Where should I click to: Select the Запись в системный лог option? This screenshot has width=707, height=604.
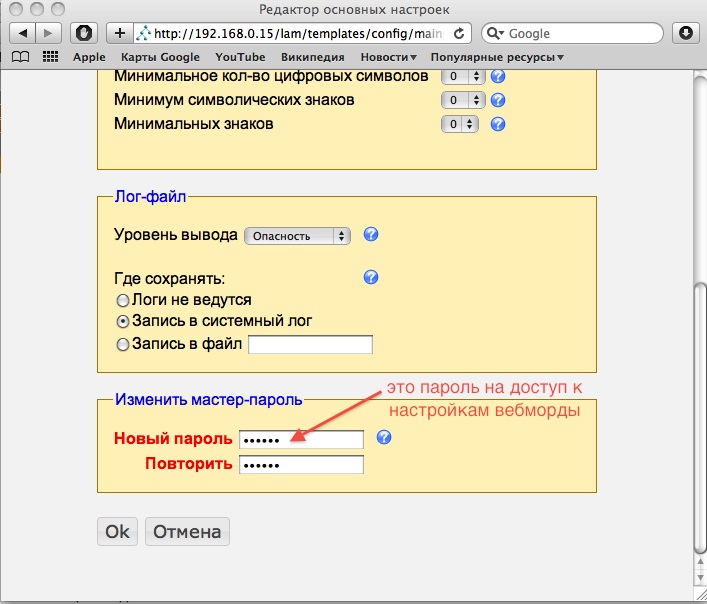pyautogui.click(x=123, y=322)
